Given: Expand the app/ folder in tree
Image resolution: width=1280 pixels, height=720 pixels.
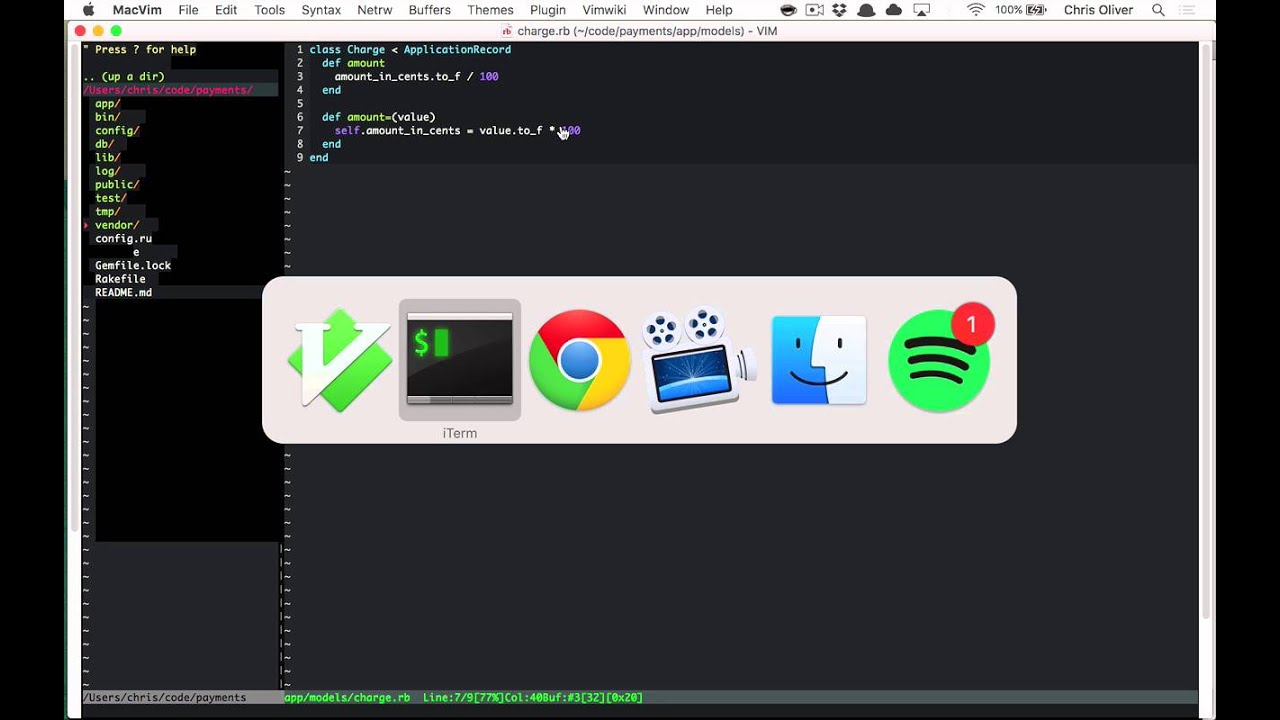Looking at the screenshot, I should [x=107, y=104].
